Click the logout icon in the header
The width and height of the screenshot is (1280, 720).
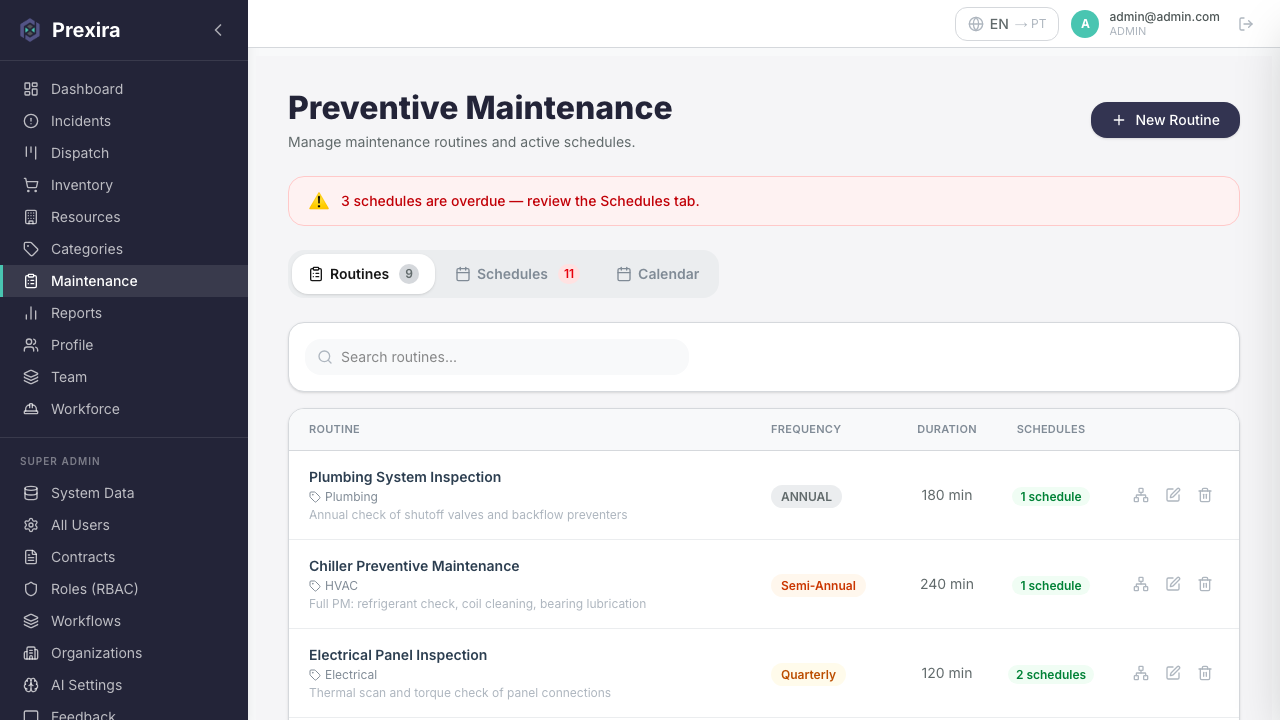point(1246,24)
